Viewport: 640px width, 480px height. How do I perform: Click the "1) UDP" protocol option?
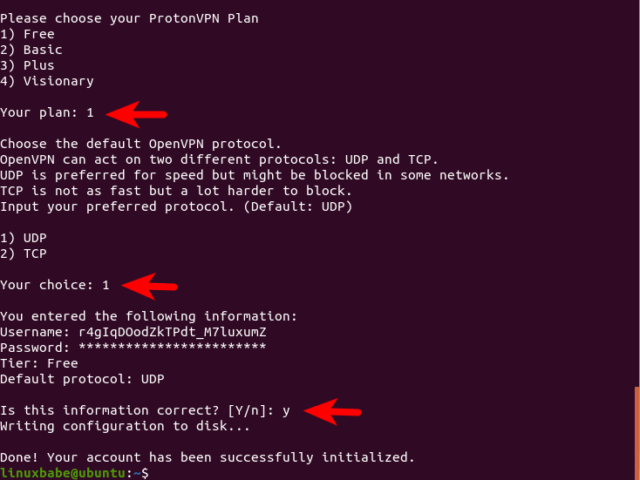click(x=23, y=238)
